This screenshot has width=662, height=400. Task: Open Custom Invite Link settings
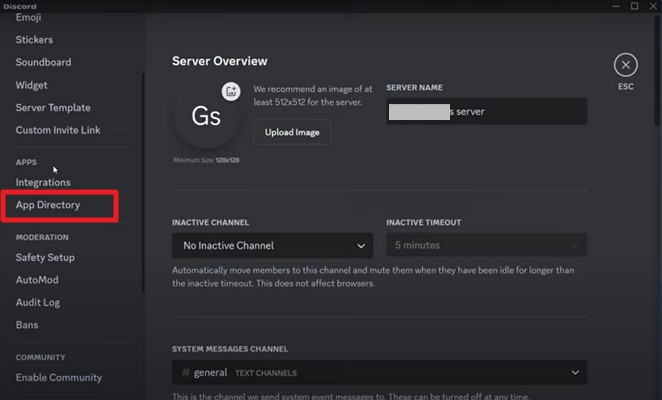57,130
